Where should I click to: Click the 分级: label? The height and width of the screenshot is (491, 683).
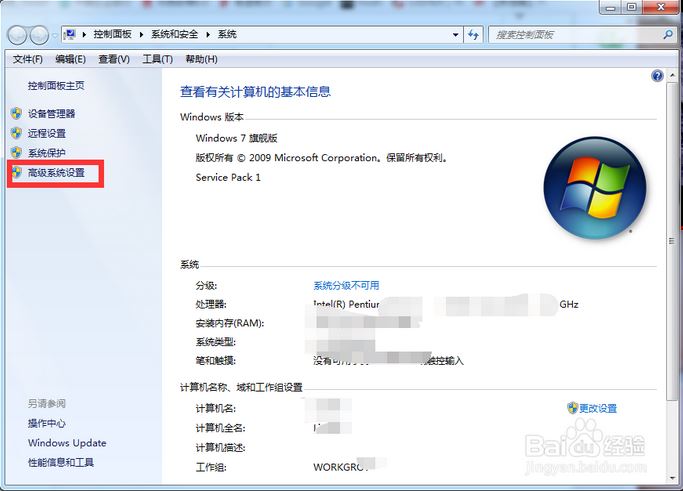point(206,285)
